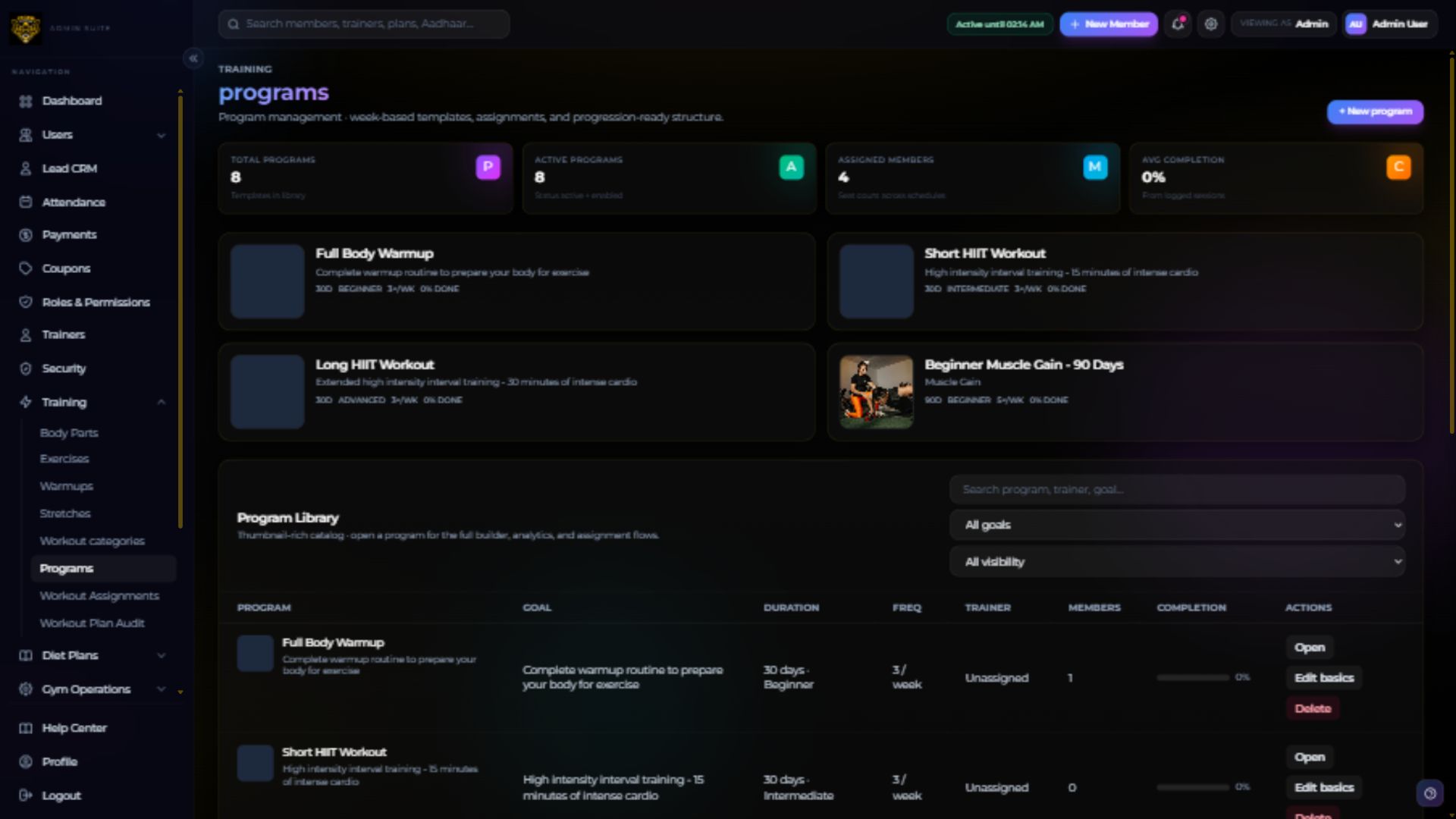Click the green A icon on Active Programs card
Viewport: 1456px width, 819px height.
[791, 167]
